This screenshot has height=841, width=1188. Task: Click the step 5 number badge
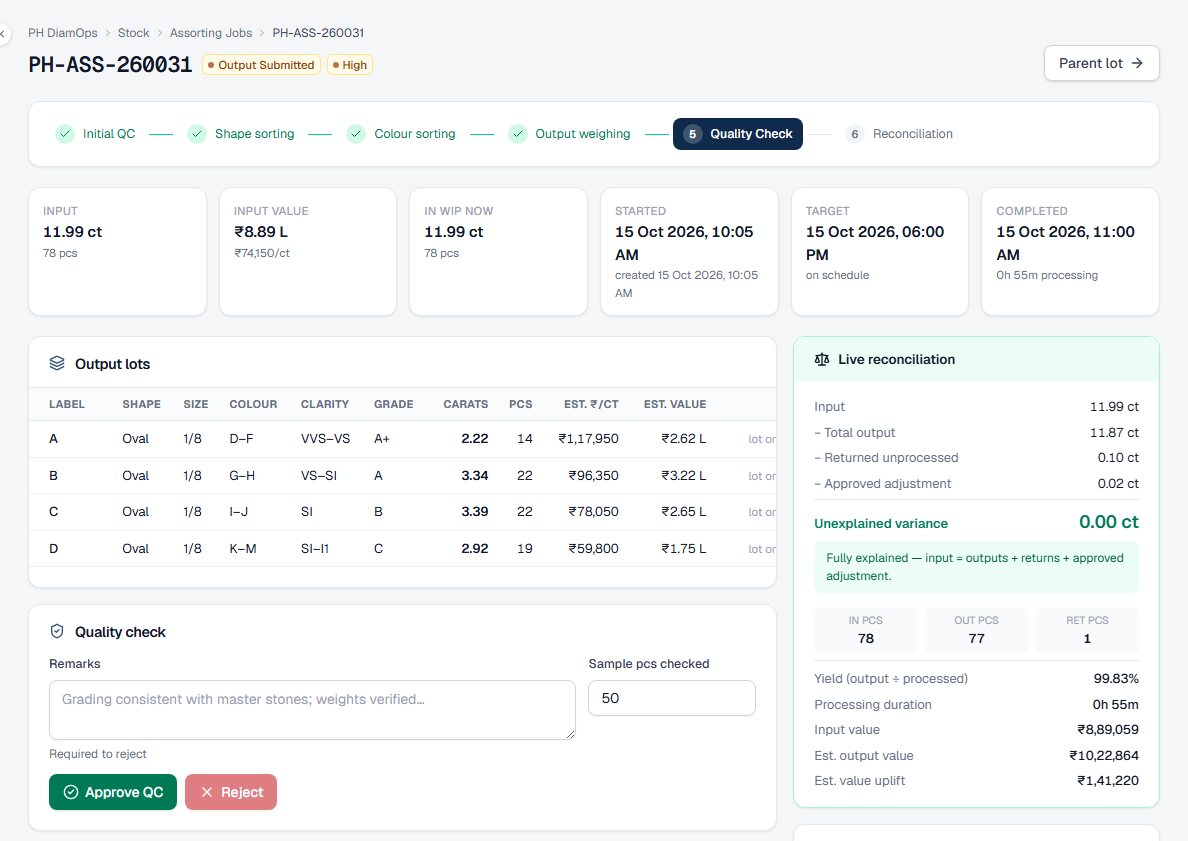692,134
